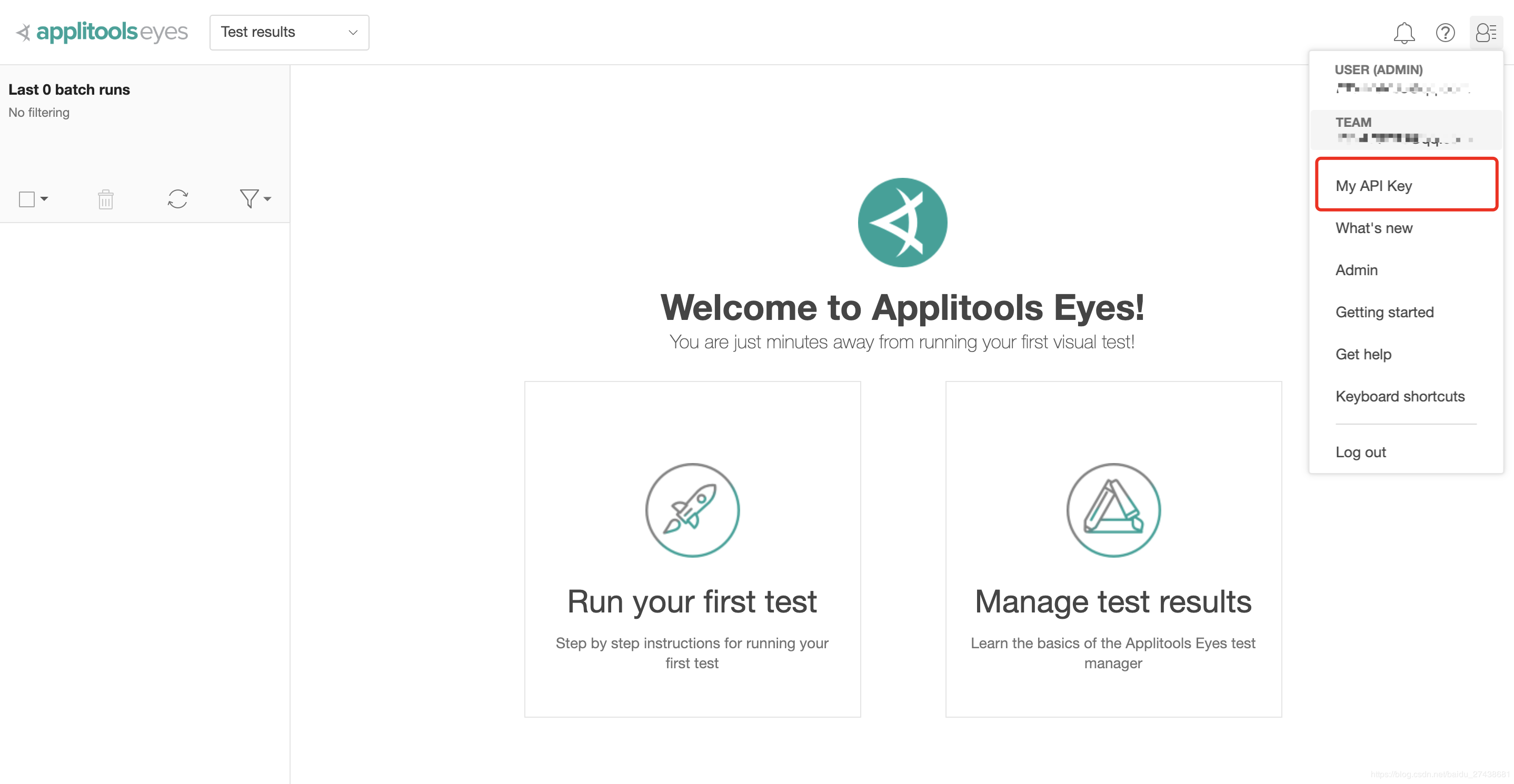Open the Test results view dropdown
The width and height of the screenshot is (1514, 784).
click(x=289, y=32)
